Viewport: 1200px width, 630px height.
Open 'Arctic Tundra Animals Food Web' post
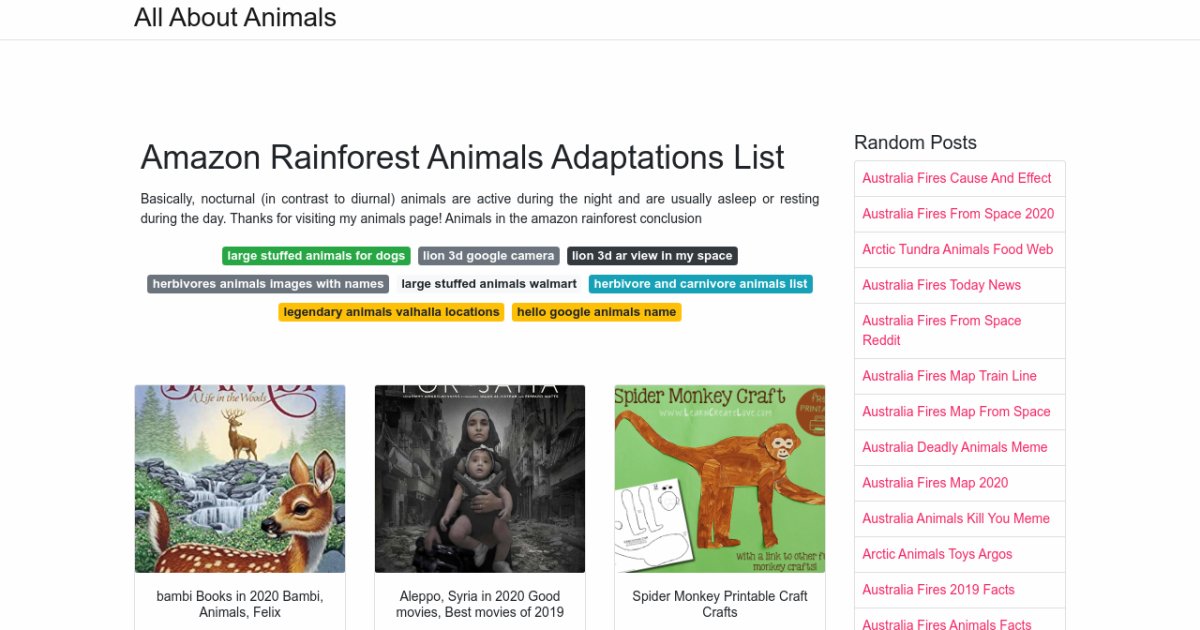(957, 249)
